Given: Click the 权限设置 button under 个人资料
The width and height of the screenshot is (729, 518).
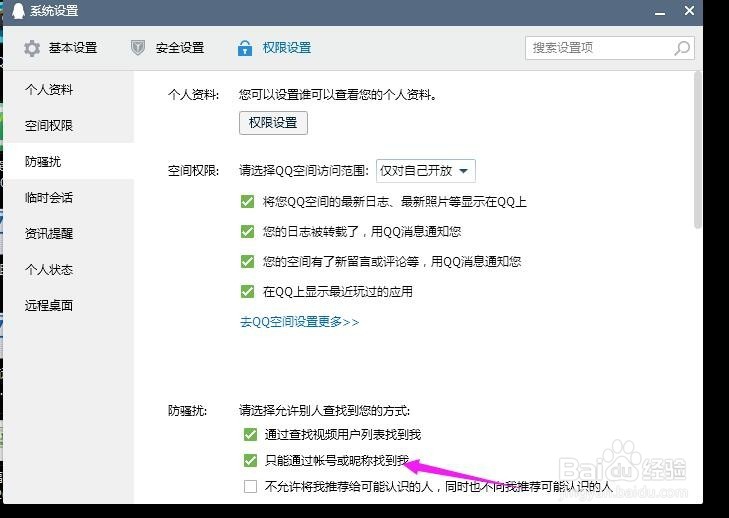Looking at the screenshot, I should coord(273,123).
